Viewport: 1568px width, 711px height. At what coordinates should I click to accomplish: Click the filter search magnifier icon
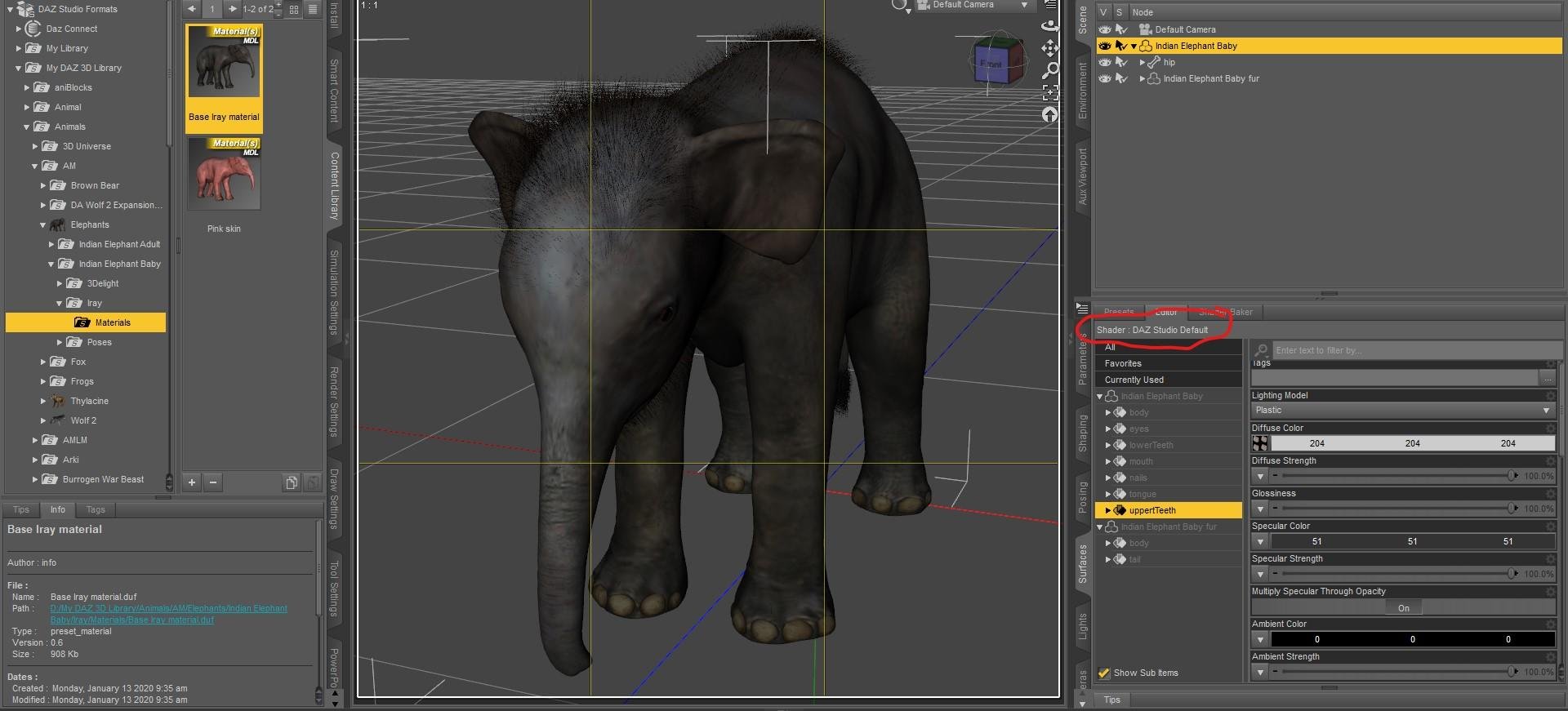[1262, 350]
